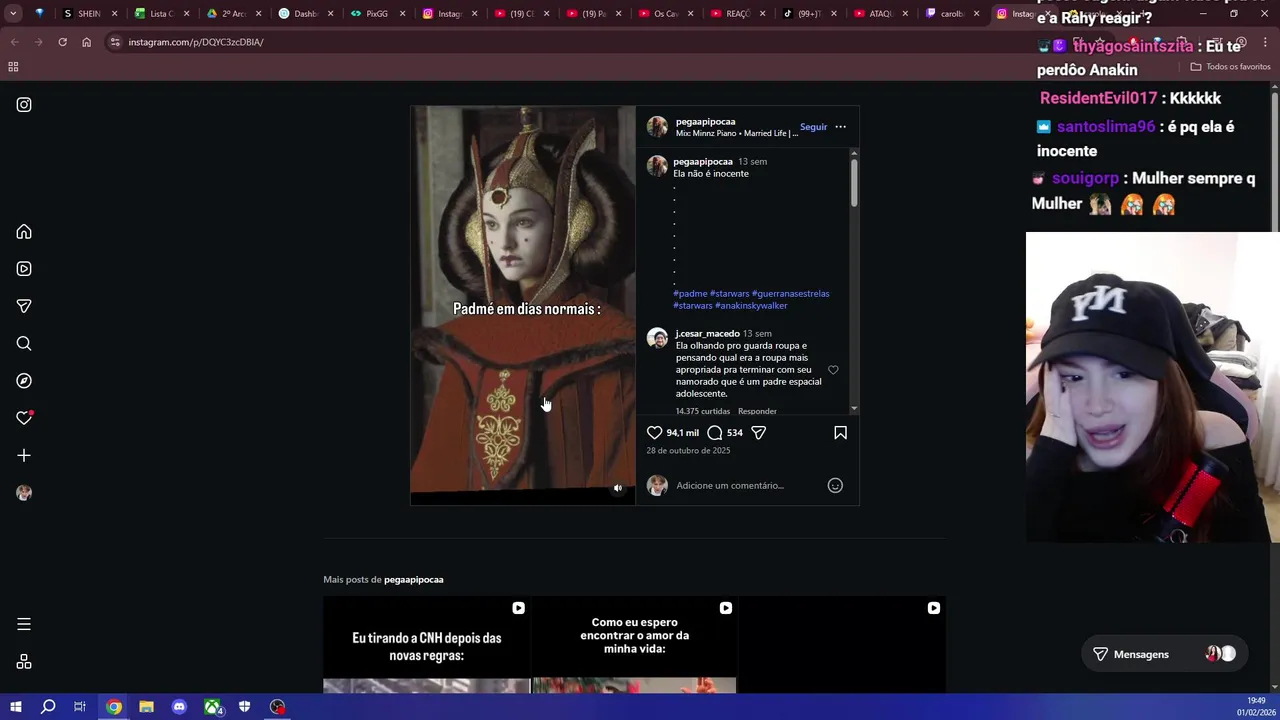The width and height of the screenshot is (1280, 720).
Task: Open profile avatar in the sidebar
Action: tap(24, 493)
